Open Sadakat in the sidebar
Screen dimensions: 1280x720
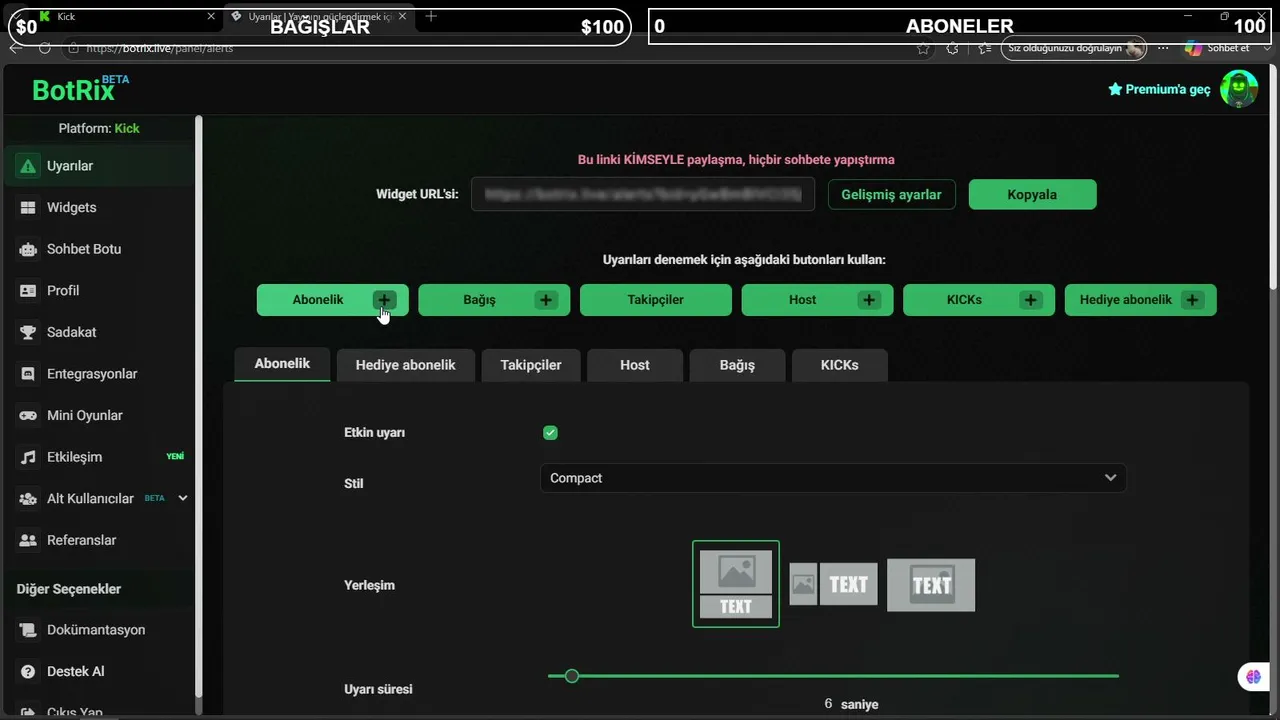pyautogui.click(x=98, y=332)
